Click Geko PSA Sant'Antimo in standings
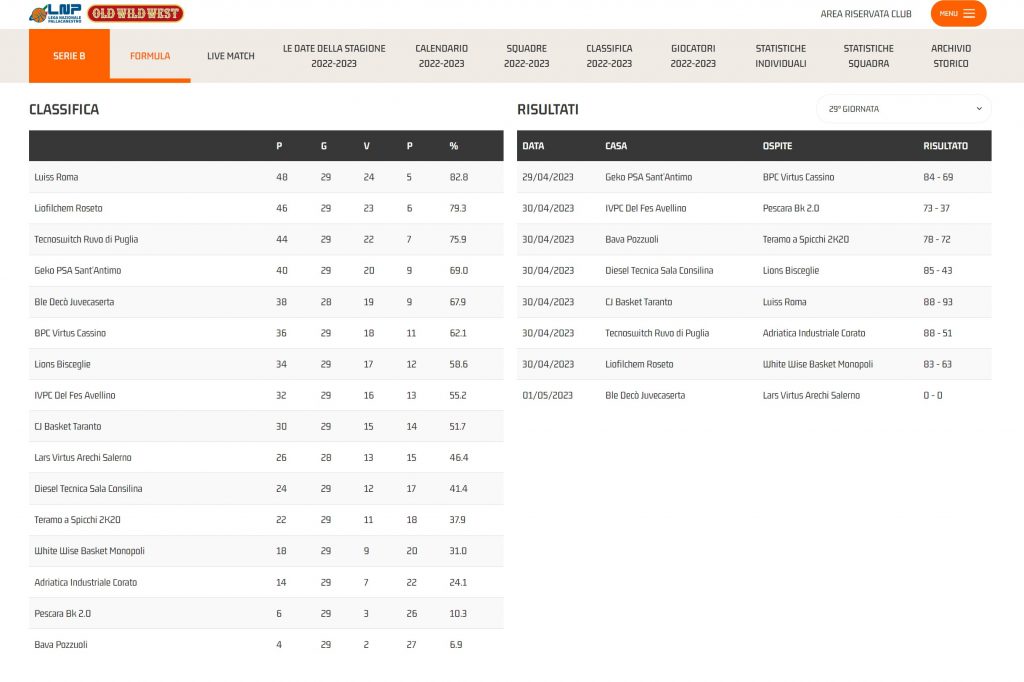1024x682 pixels. pos(78,270)
